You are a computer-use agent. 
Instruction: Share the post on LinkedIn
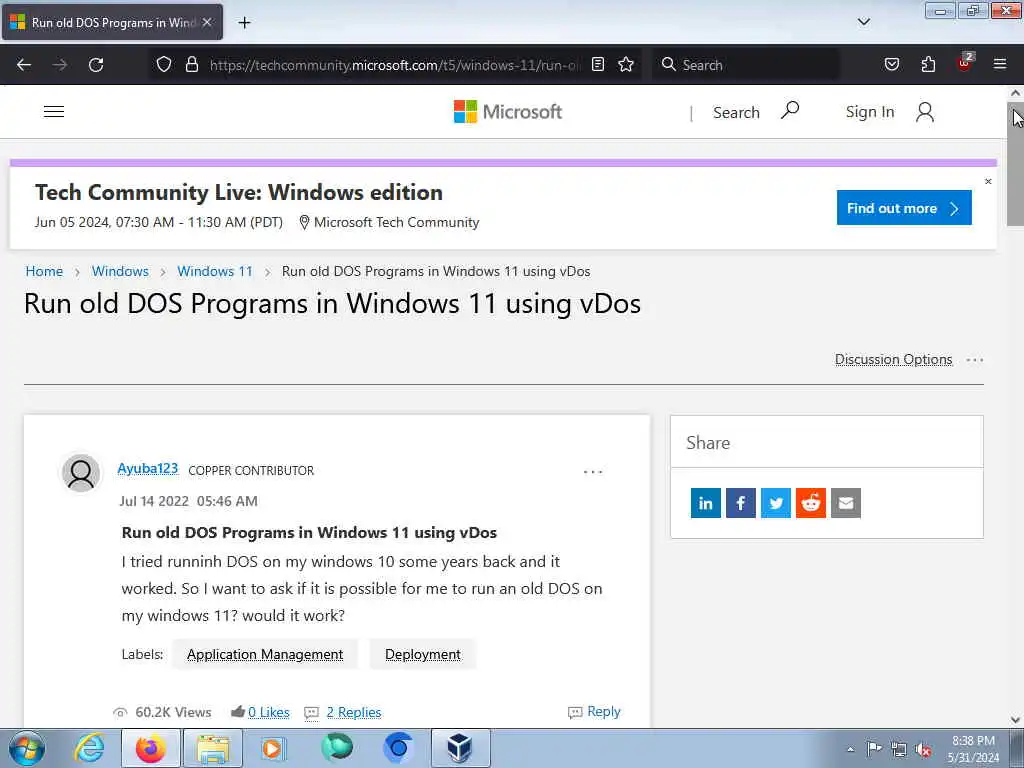pos(705,503)
